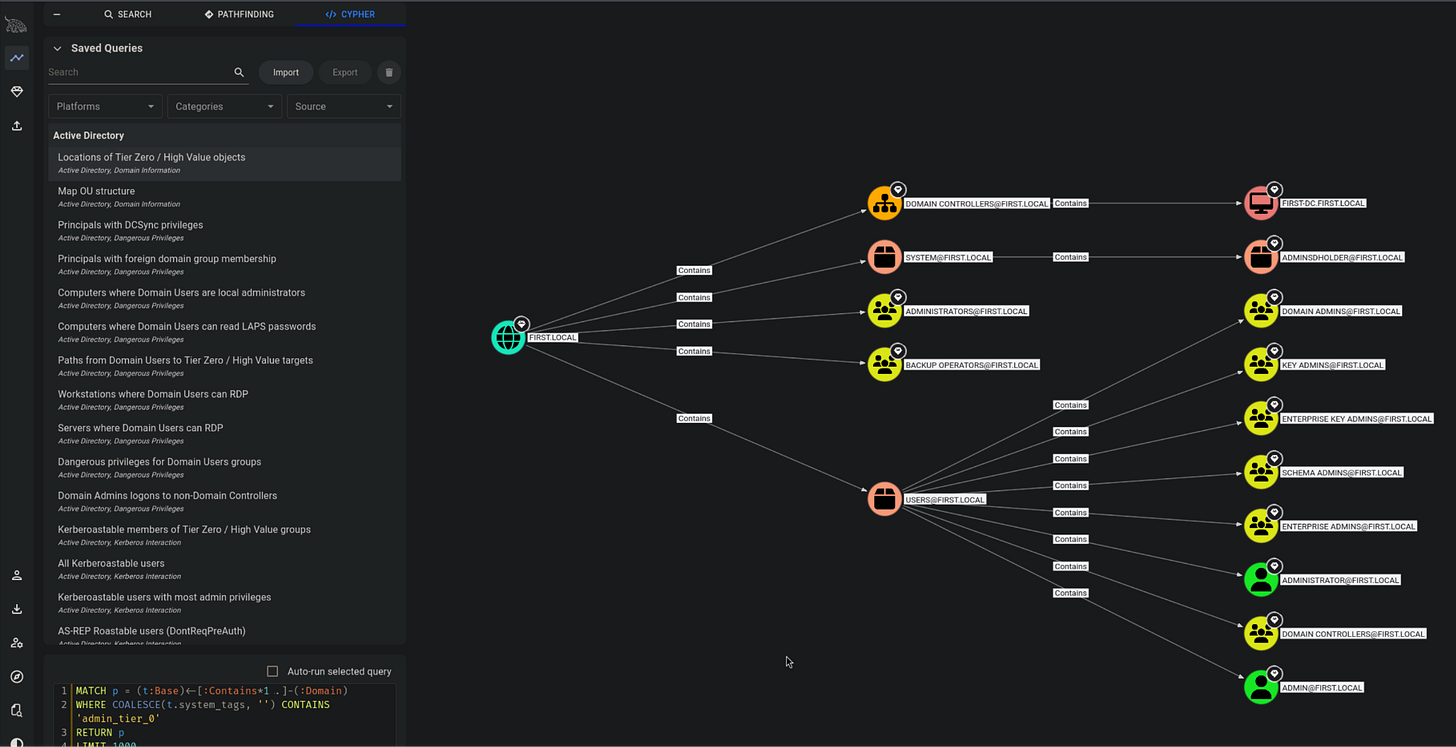
Task: Select the ENTERPRISE KEY ADMINS group node
Action: click(x=1260, y=418)
